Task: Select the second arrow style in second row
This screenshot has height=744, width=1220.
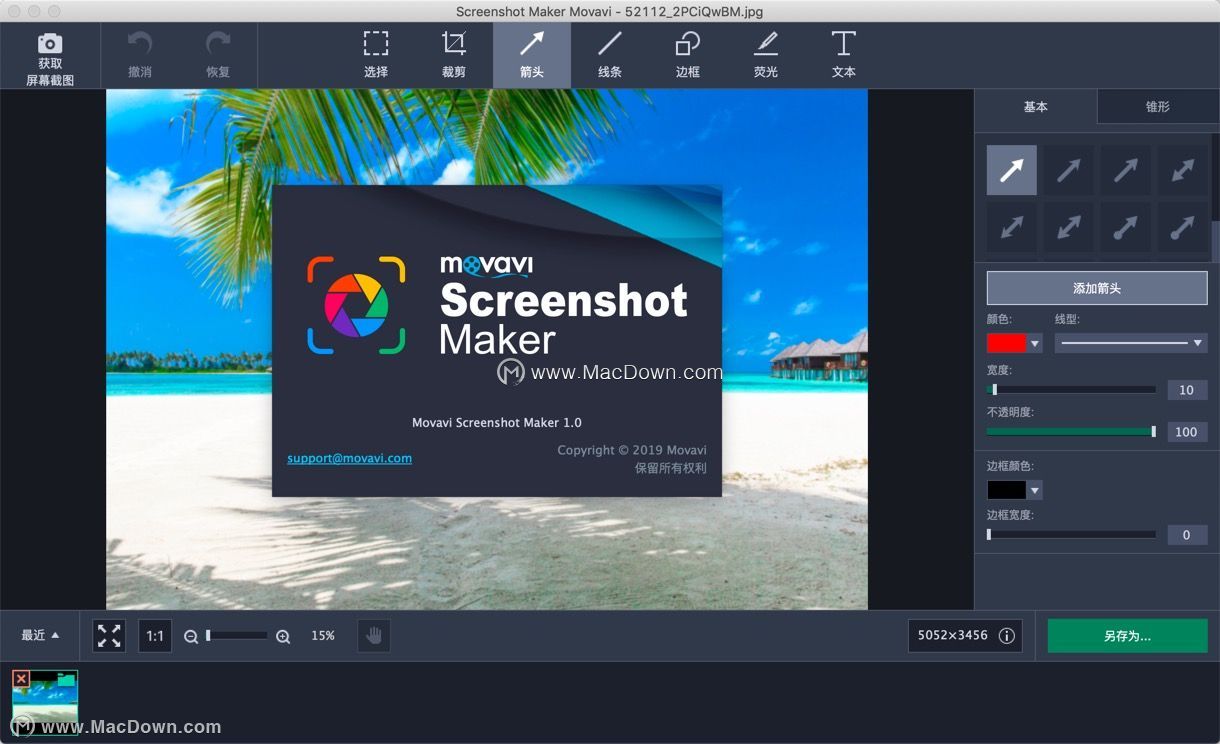Action: point(1069,227)
